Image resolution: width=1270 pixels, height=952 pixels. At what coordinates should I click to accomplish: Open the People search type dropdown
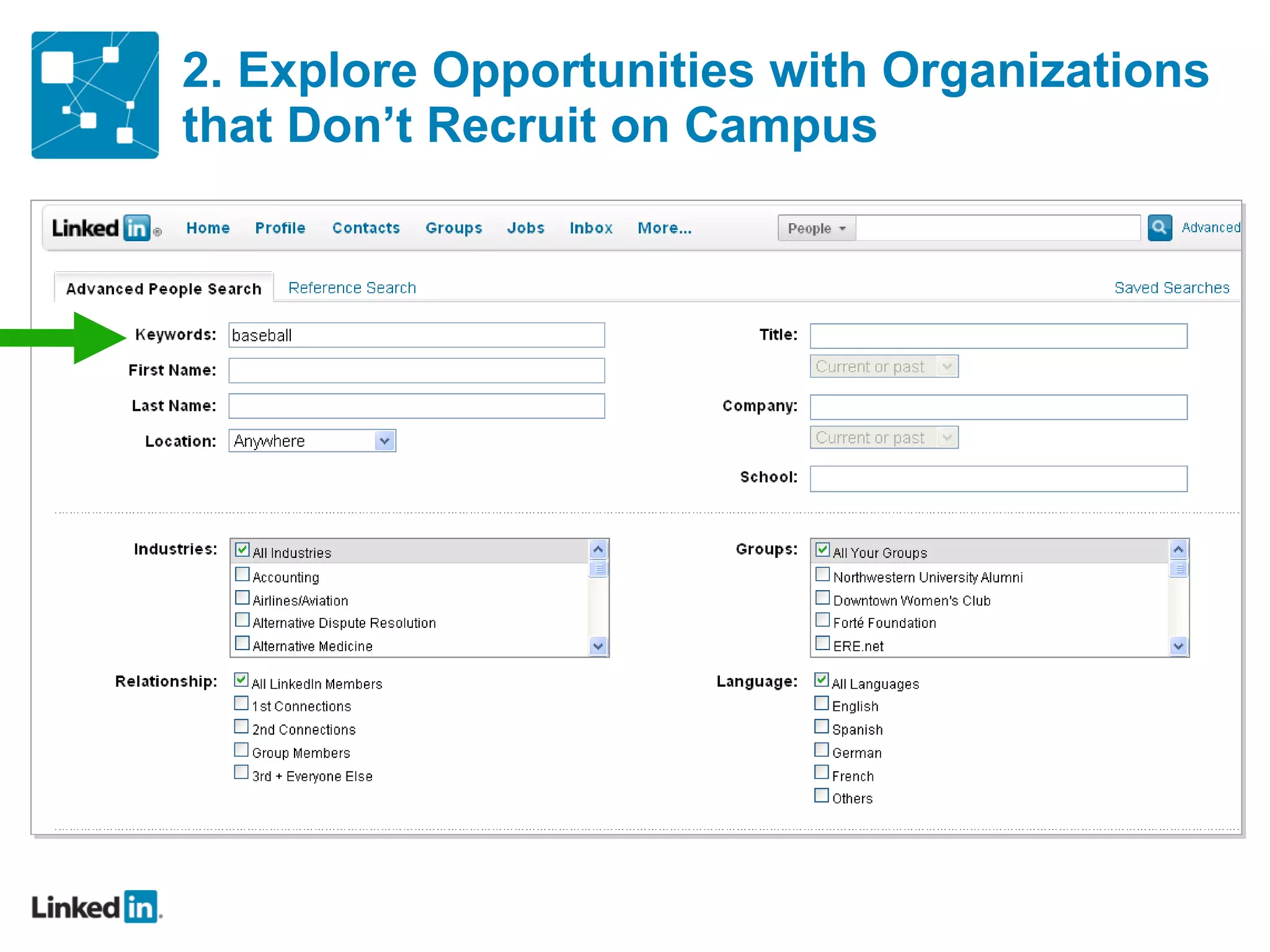pos(817,228)
